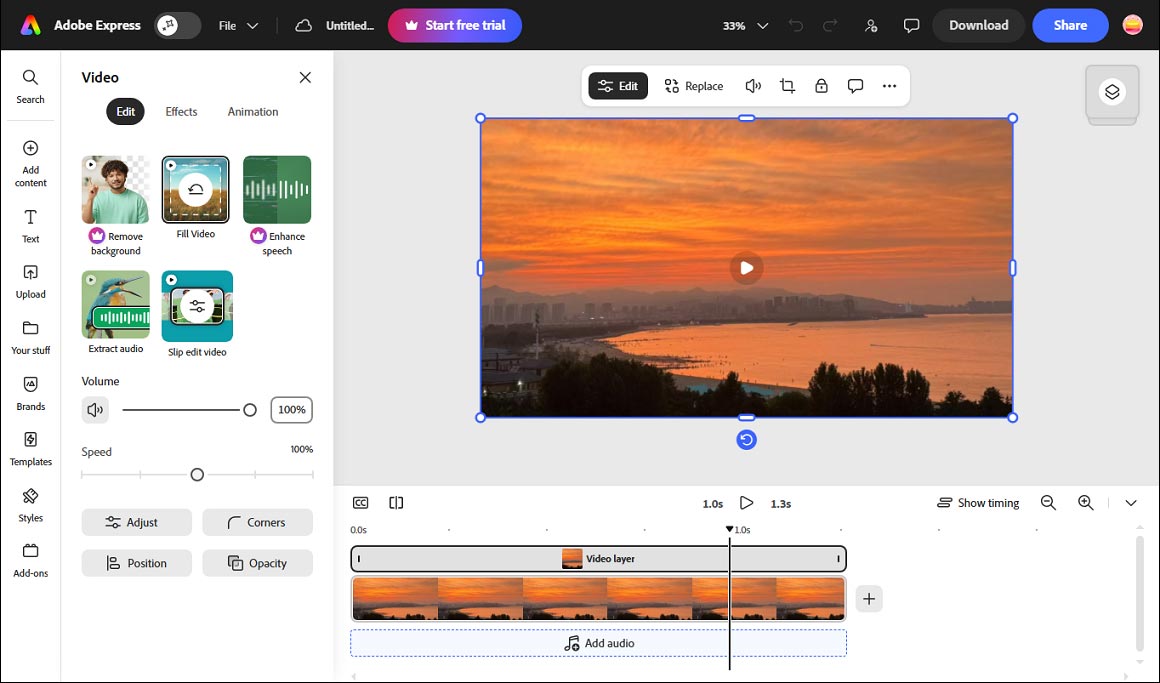
Task: Open the invite collaborators icon
Action: coord(871,25)
